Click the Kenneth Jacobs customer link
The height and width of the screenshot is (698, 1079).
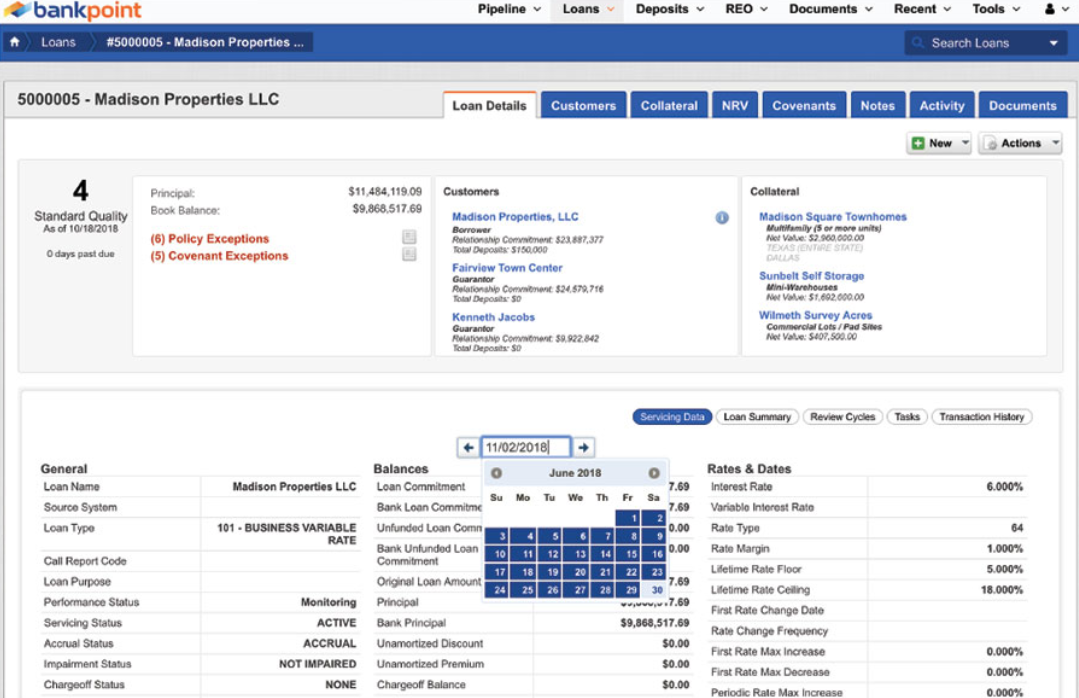[493, 317]
